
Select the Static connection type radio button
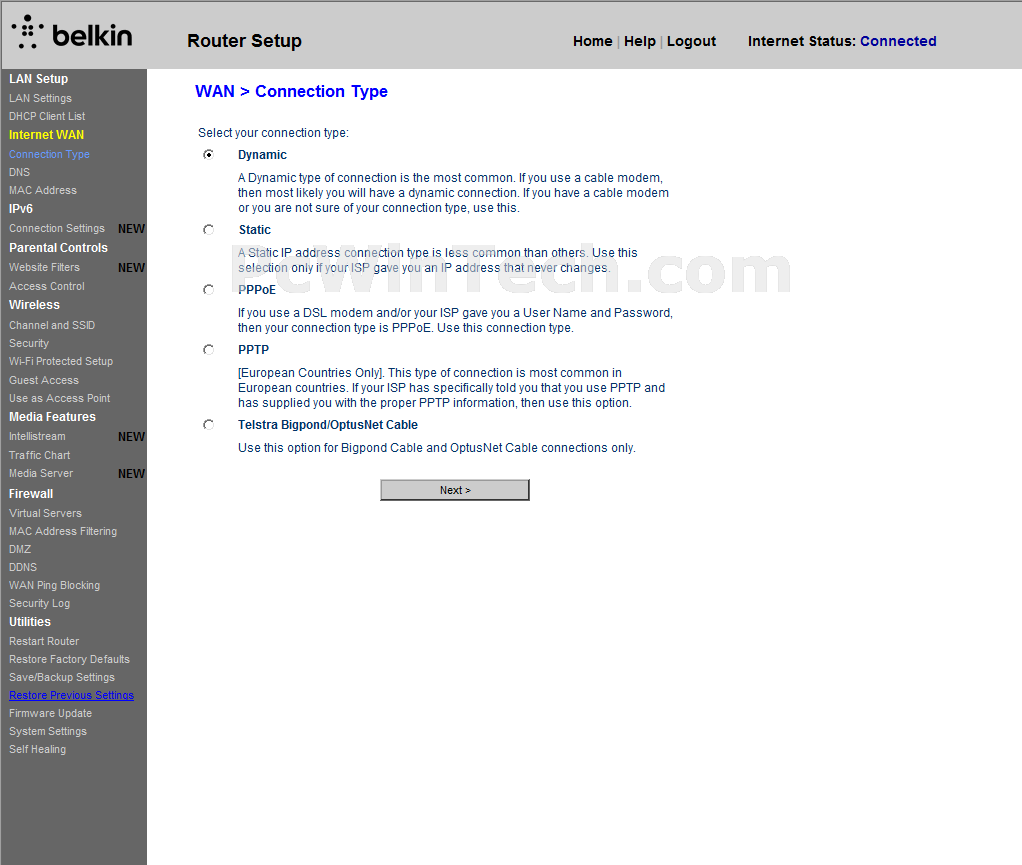209,229
